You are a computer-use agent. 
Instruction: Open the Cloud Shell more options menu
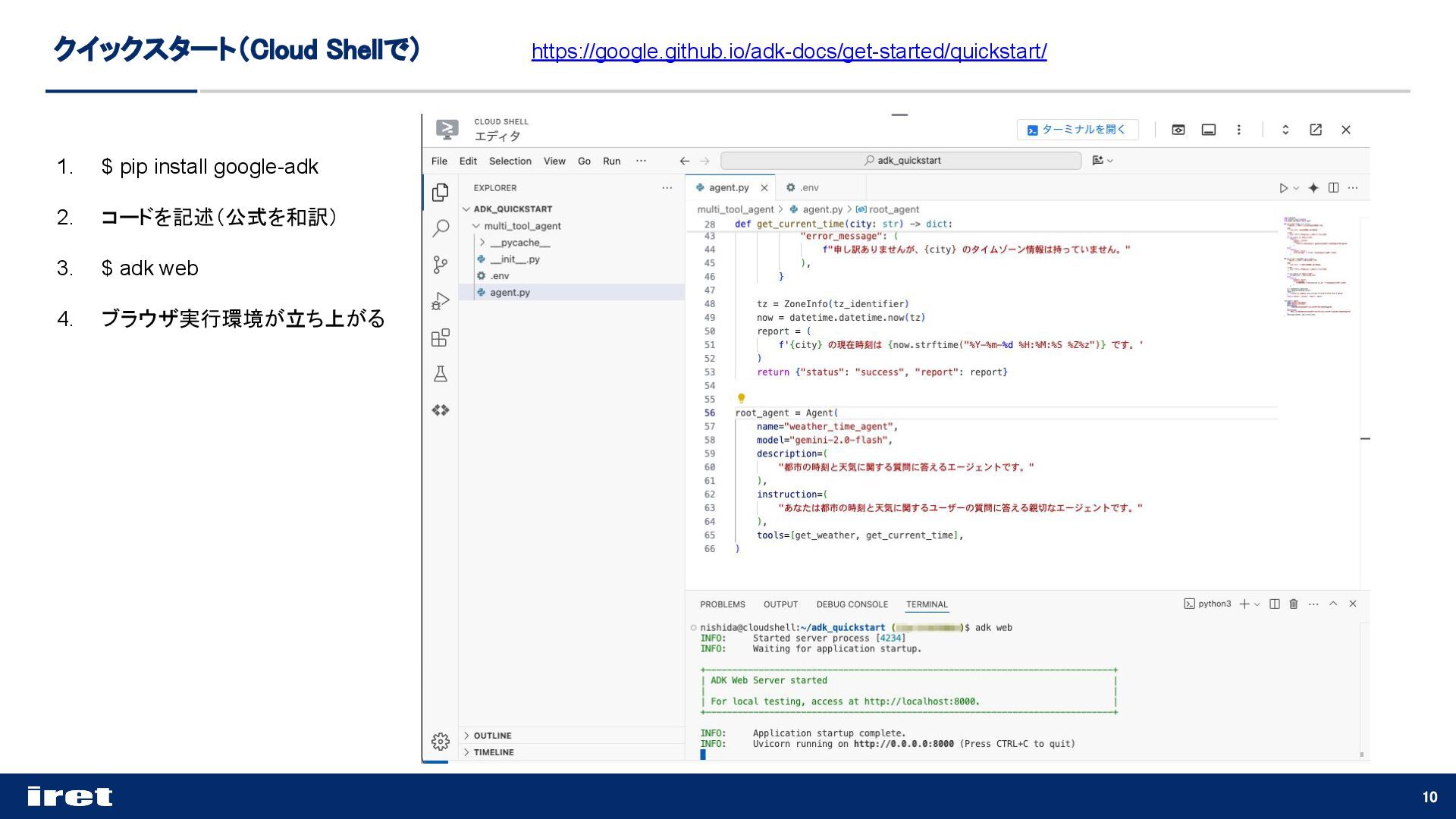pos(1239,130)
